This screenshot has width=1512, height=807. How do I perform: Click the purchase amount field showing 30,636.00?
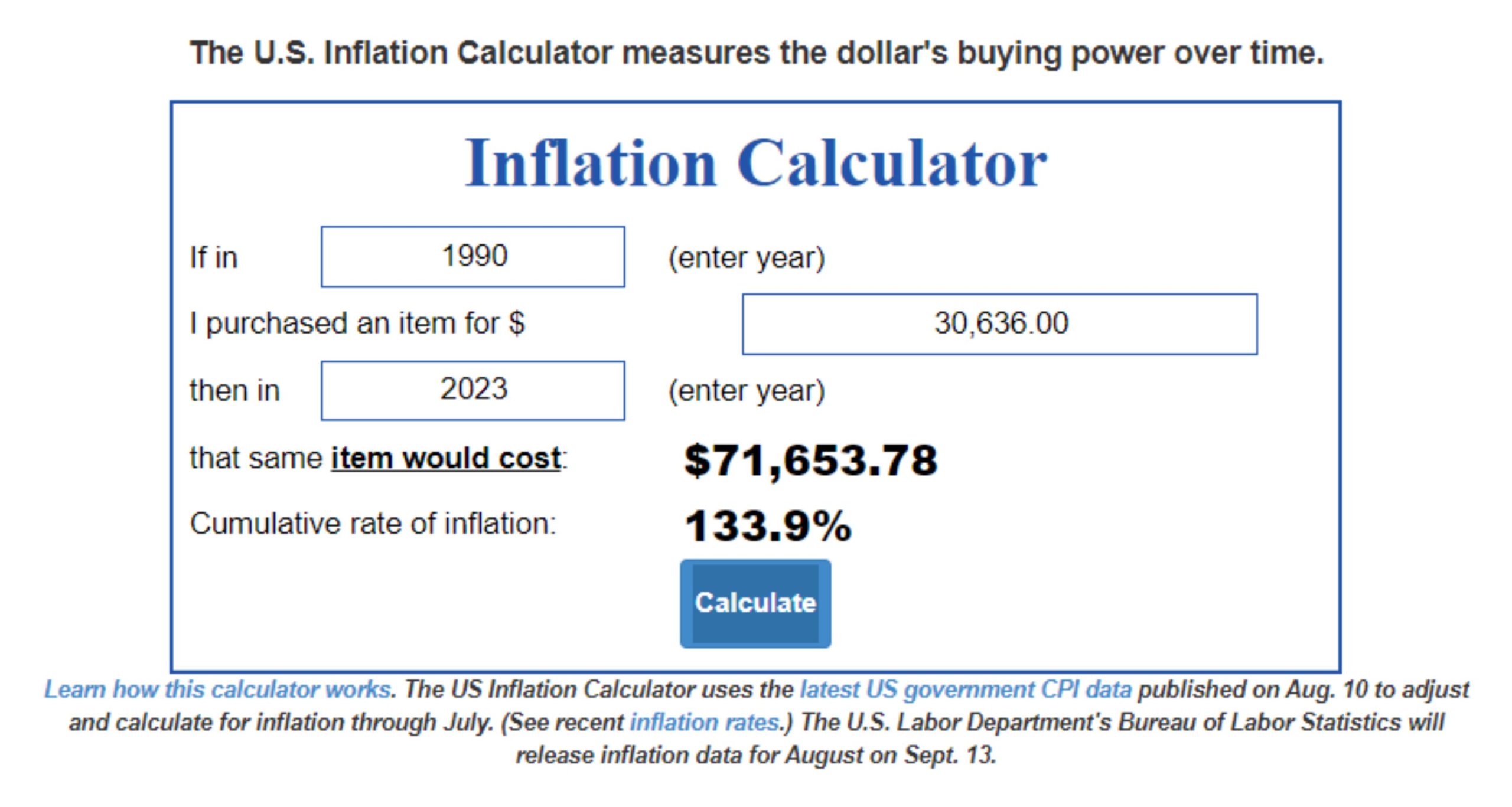pyautogui.click(x=999, y=324)
